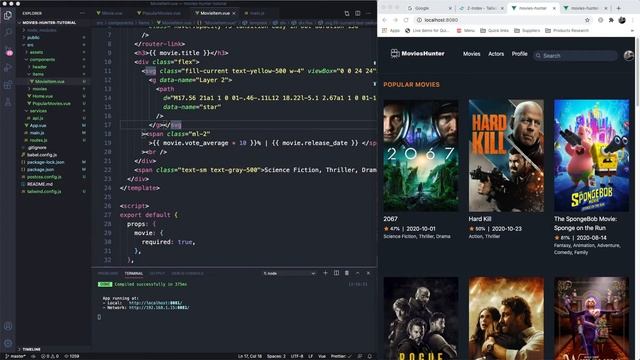This screenshot has height=360, width=640.
Task: Click the split editor right icon
Action: point(358,13)
